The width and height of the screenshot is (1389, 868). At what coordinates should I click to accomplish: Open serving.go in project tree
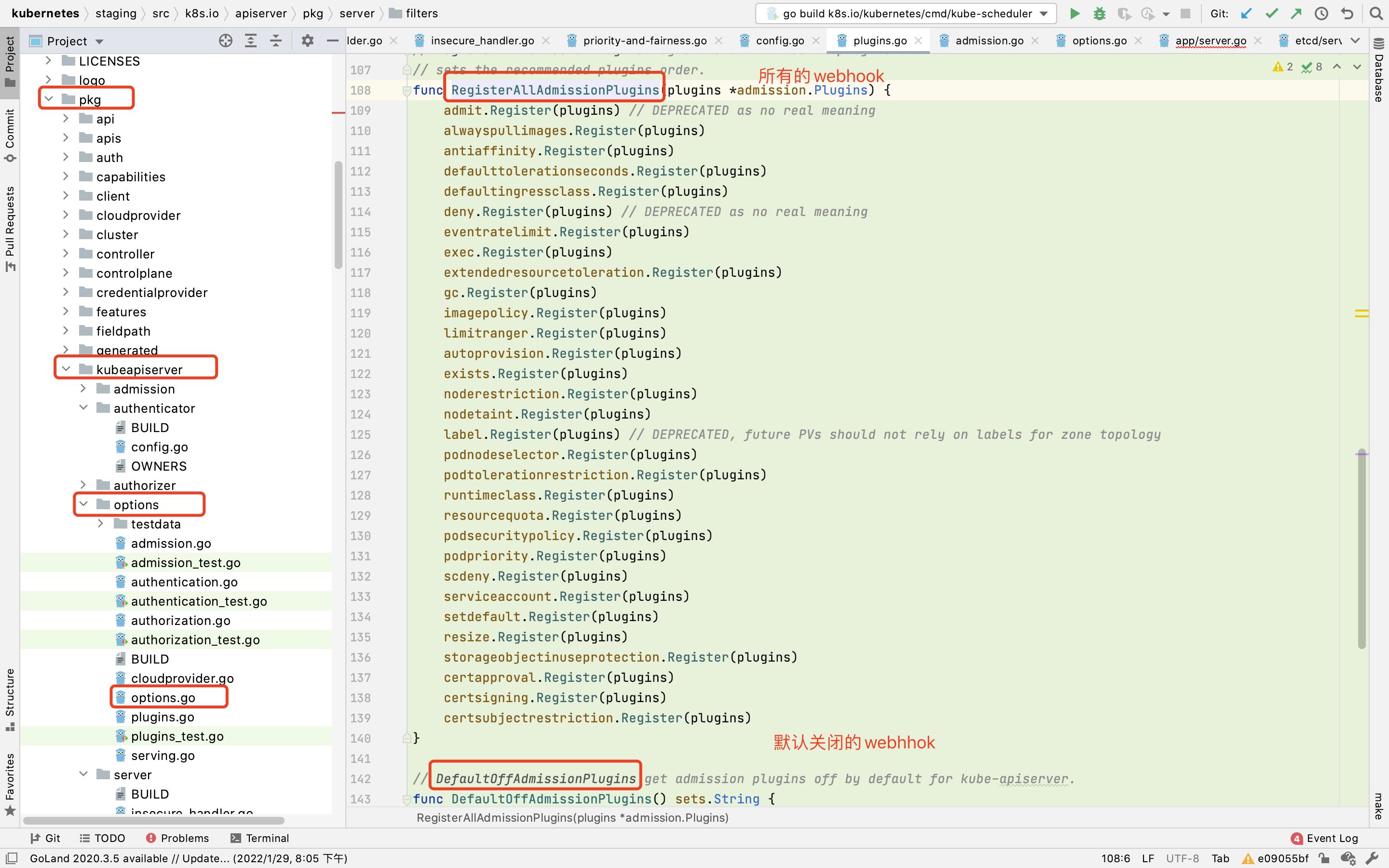[x=163, y=756]
